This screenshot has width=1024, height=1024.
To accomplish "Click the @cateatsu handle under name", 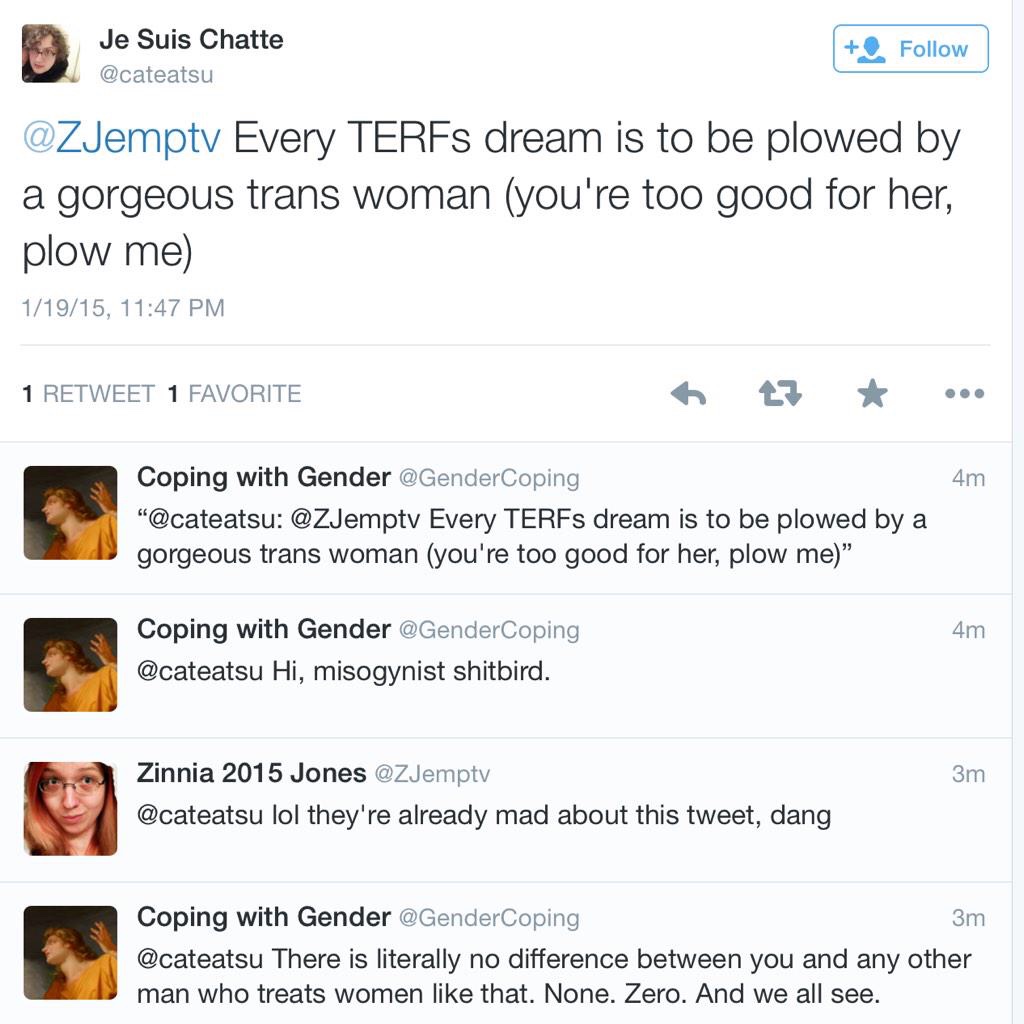I will pos(156,75).
